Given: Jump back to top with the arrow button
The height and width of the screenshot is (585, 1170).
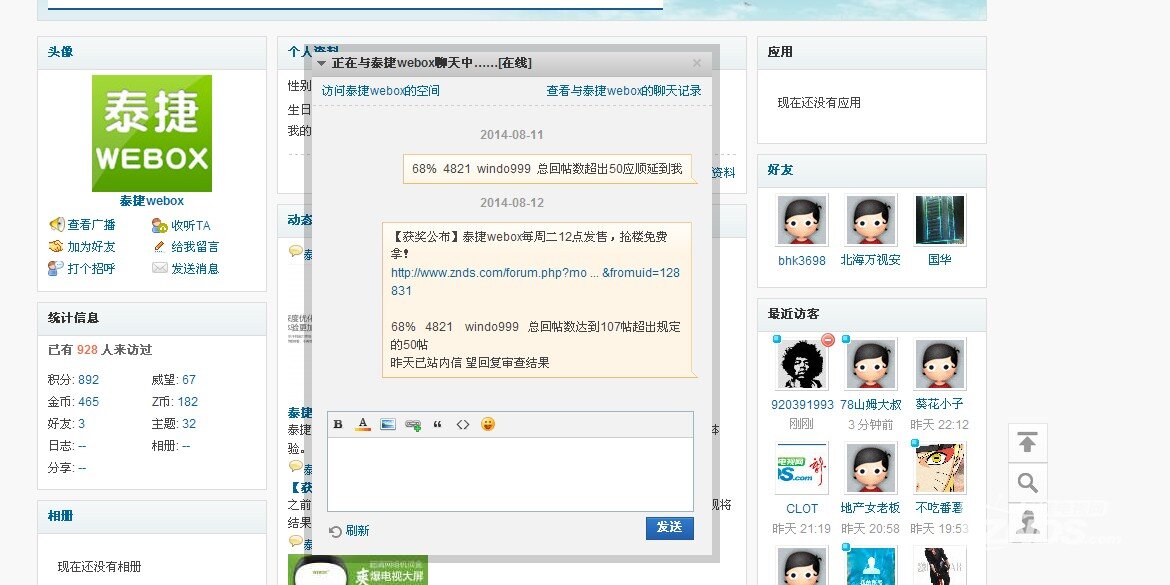Looking at the screenshot, I should [x=1027, y=443].
